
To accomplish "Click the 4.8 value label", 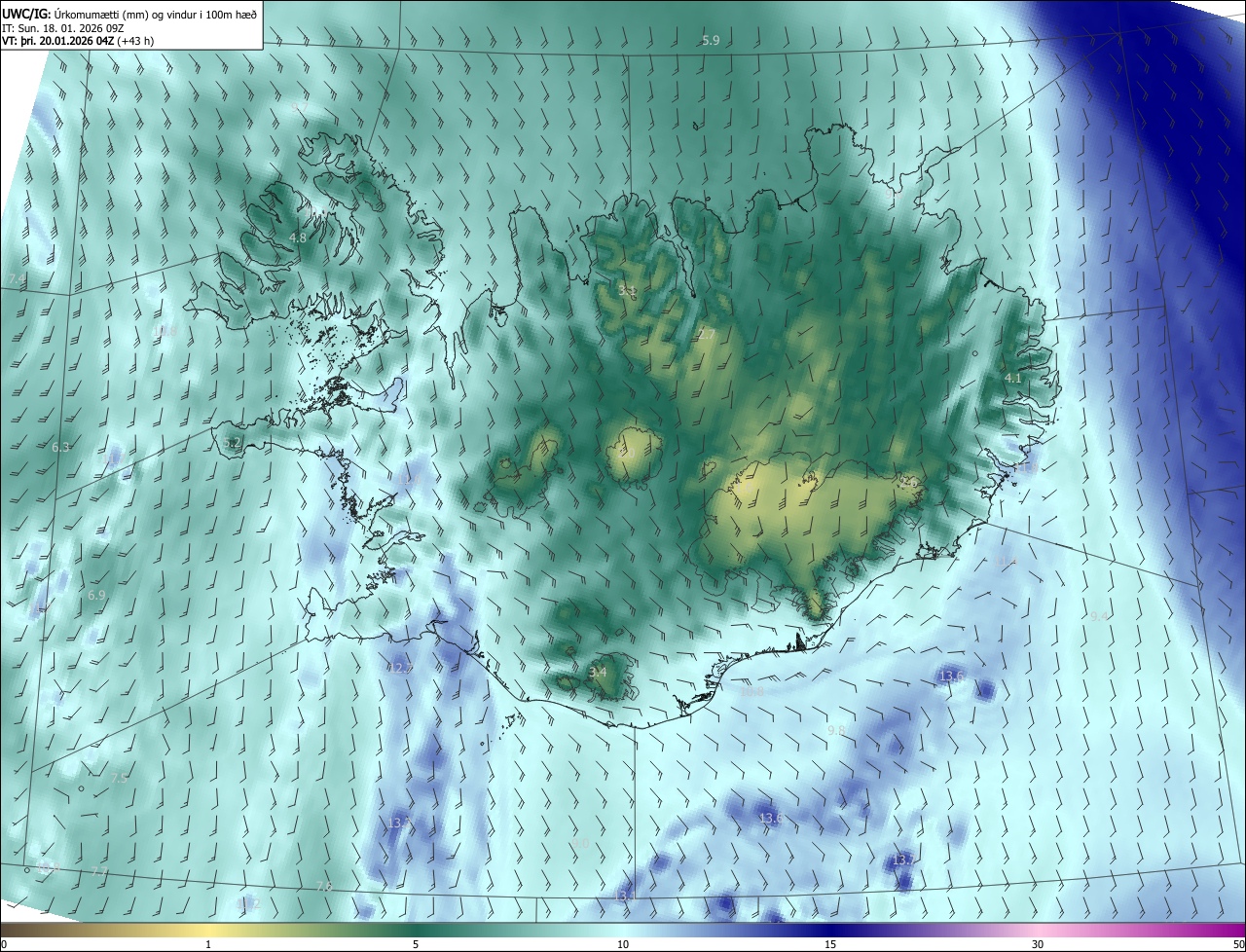I will point(298,238).
